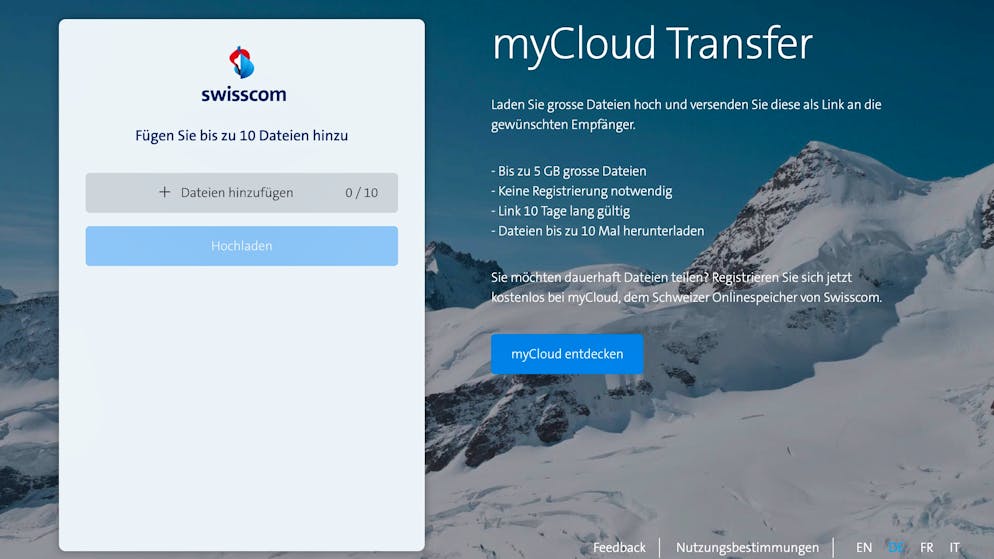Click the myCloud Transfer heading

click(x=652, y=46)
